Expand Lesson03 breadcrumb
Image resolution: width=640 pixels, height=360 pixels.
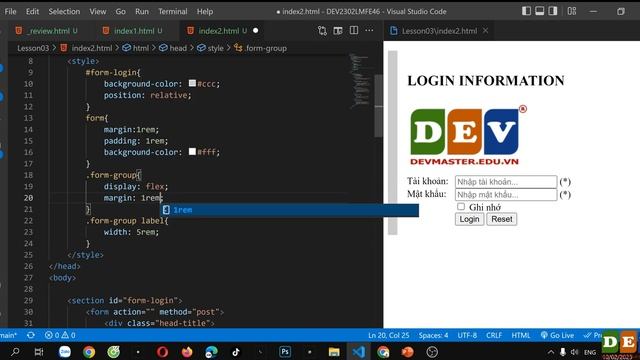[33, 48]
